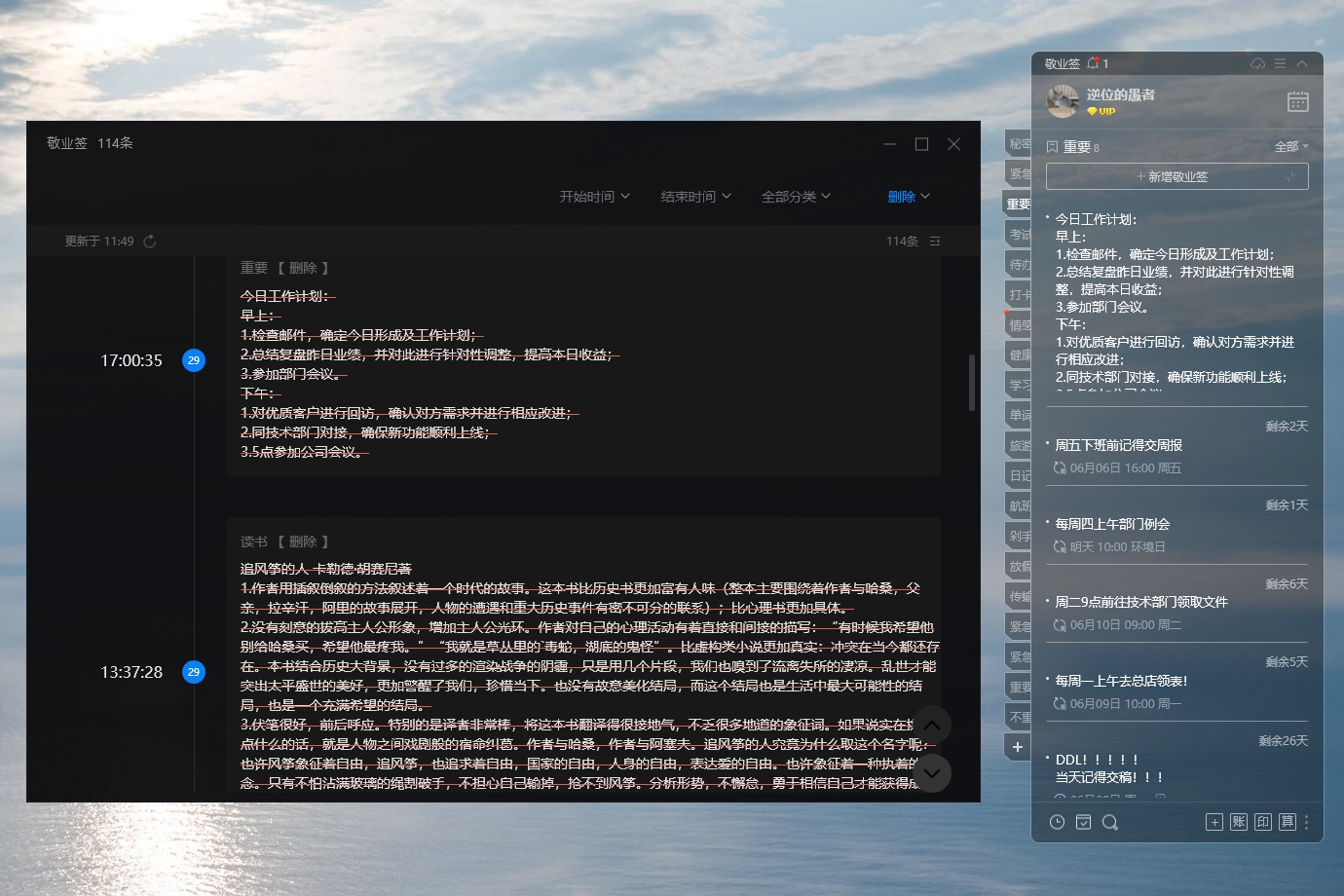Switch to the 考试 category tab
The width and height of the screenshot is (1344, 896).
tap(1019, 234)
